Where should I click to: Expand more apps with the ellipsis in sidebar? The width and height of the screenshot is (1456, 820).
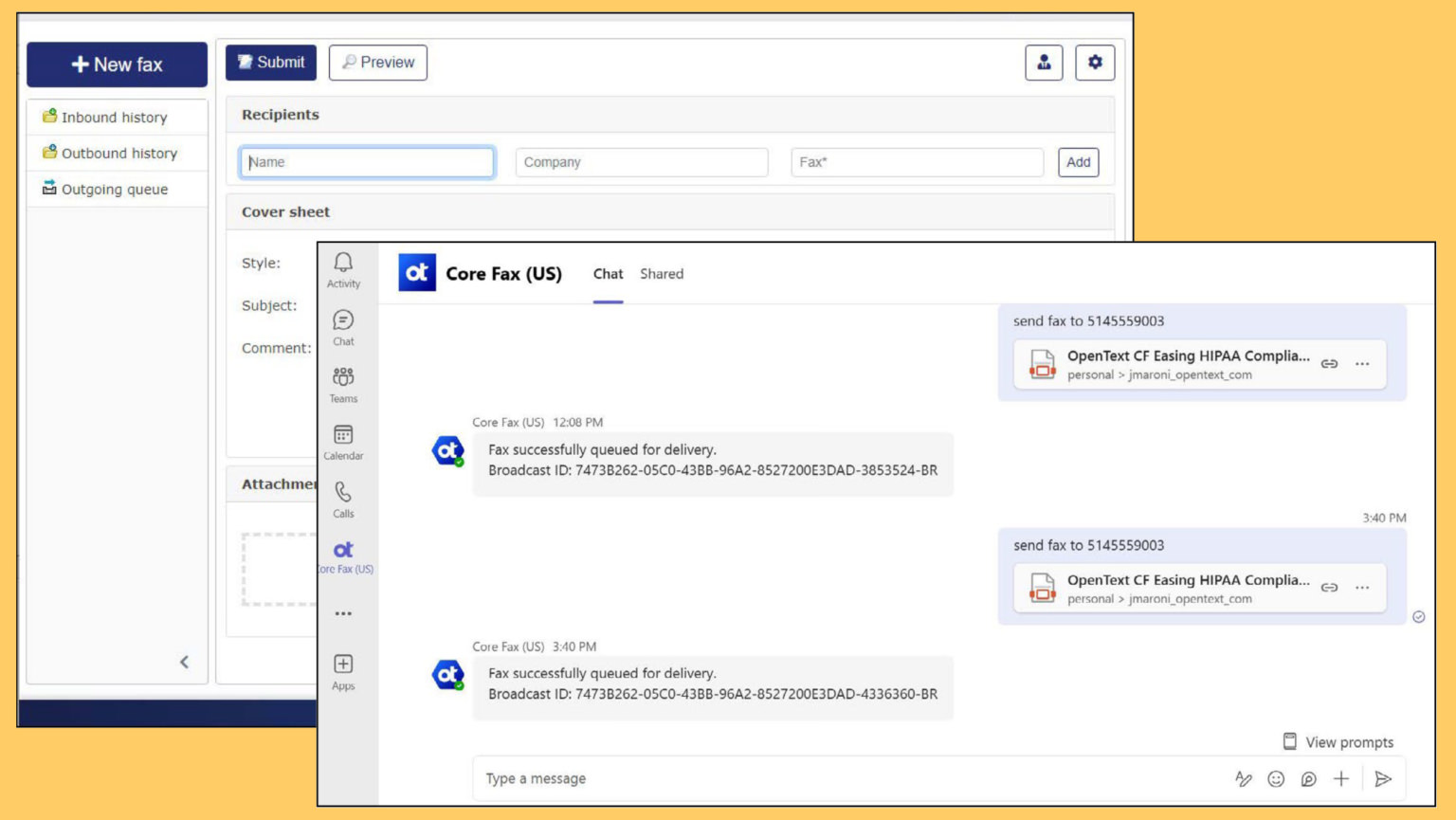pyautogui.click(x=343, y=612)
